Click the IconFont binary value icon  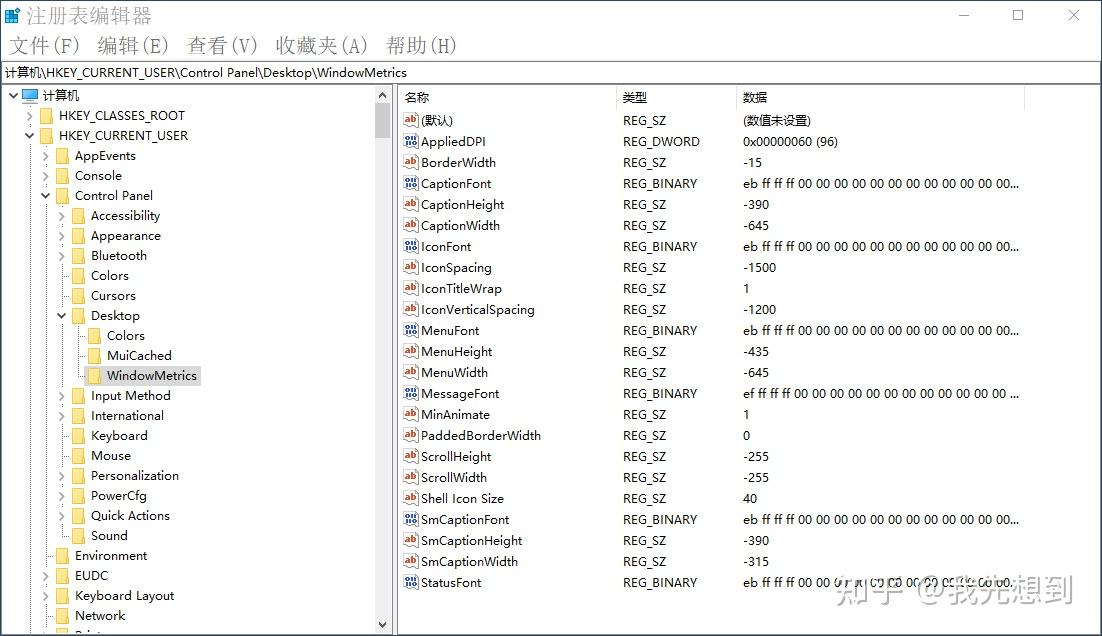pyautogui.click(x=410, y=247)
